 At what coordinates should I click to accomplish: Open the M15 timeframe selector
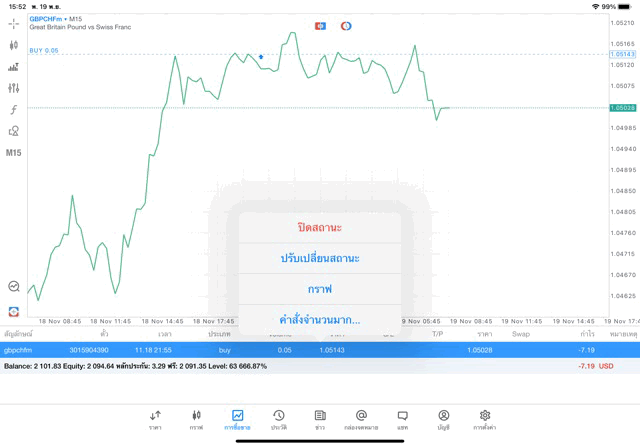14,153
